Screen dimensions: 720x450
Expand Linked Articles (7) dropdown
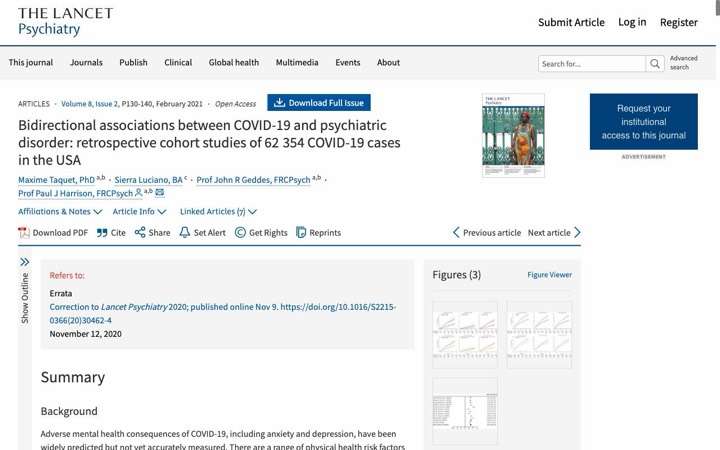tap(218, 212)
